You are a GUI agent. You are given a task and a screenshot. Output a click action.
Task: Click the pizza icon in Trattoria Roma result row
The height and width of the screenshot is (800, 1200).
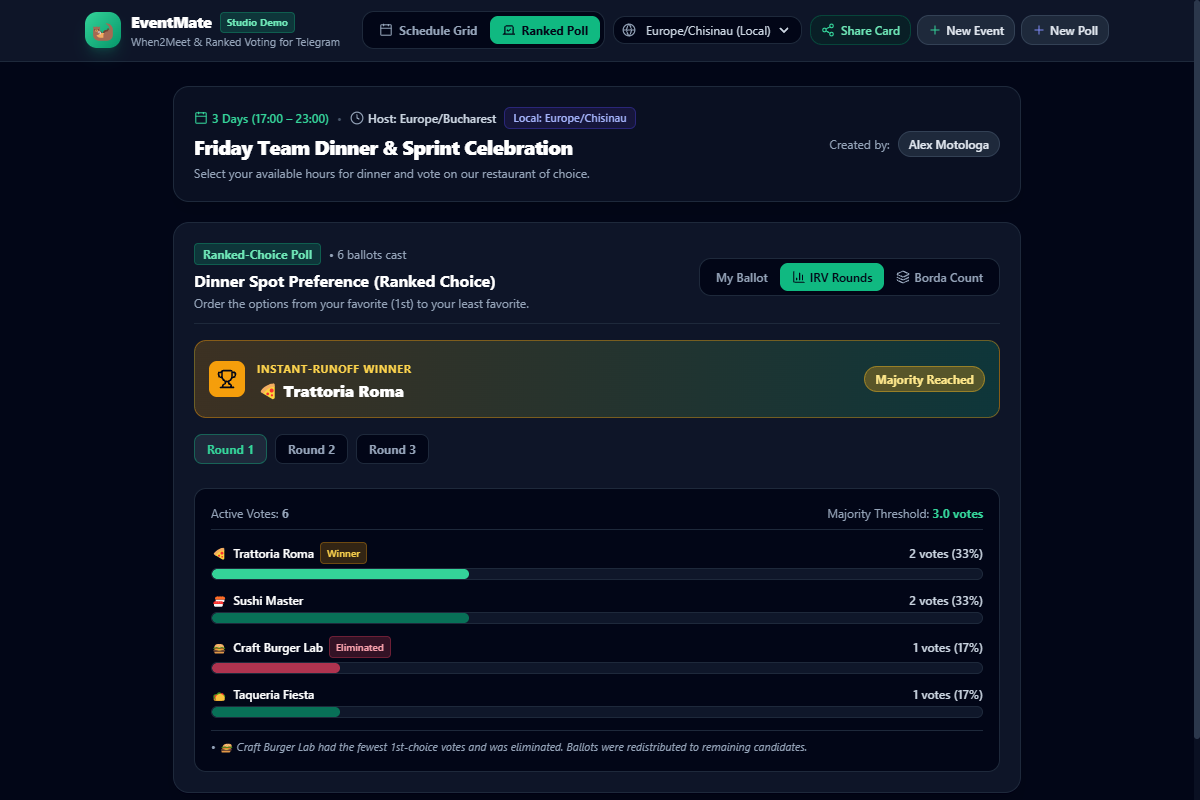[x=219, y=554]
